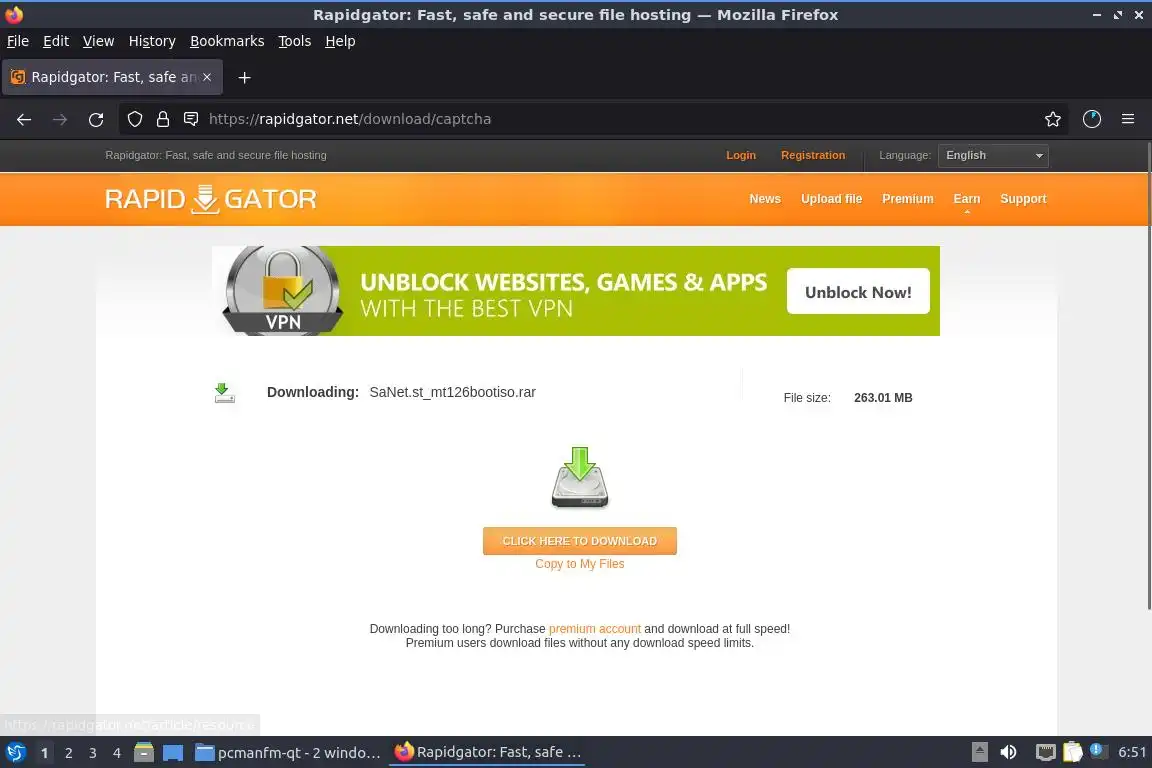The height and width of the screenshot is (768, 1152).
Task: Select Rapidgator Firefox window in taskbar
Action: click(487, 753)
